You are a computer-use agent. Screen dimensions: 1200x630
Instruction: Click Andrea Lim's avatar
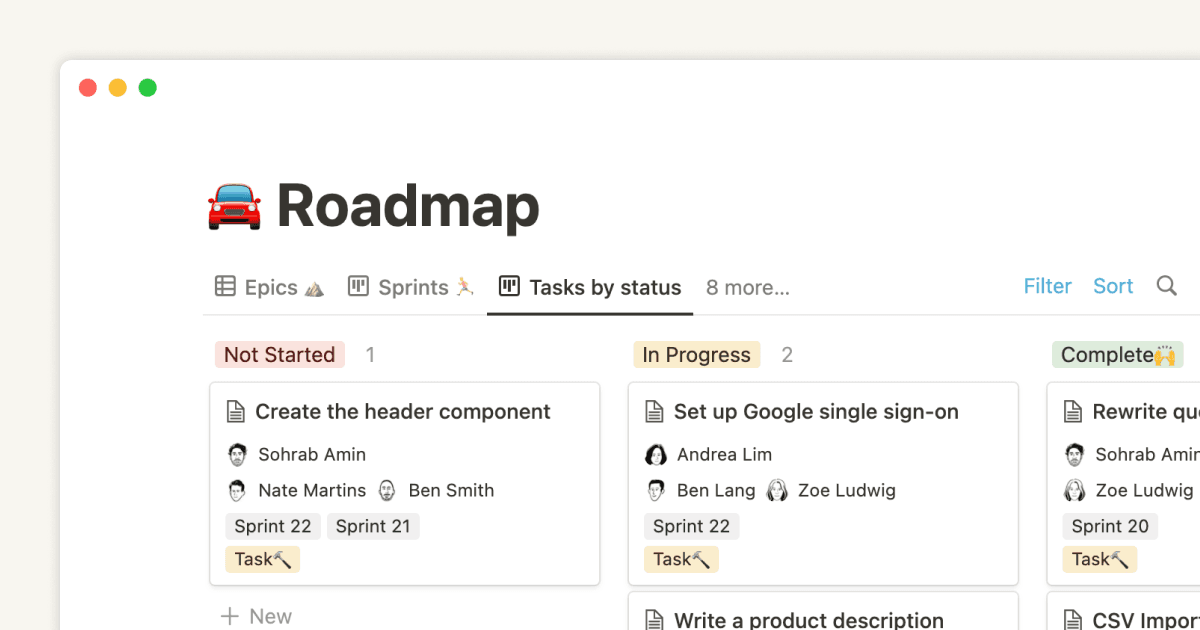tap(656, 454)
